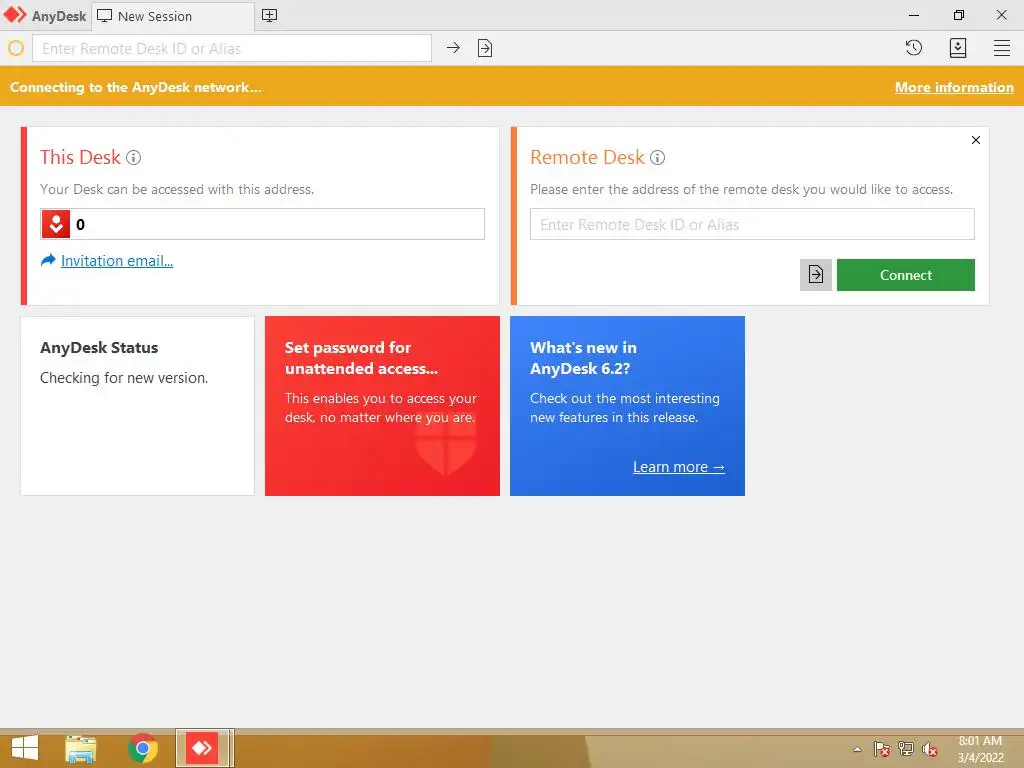Click the connect arrow beside the address bar
This screenshot has width=1024, height=768.
coord(453,48)
